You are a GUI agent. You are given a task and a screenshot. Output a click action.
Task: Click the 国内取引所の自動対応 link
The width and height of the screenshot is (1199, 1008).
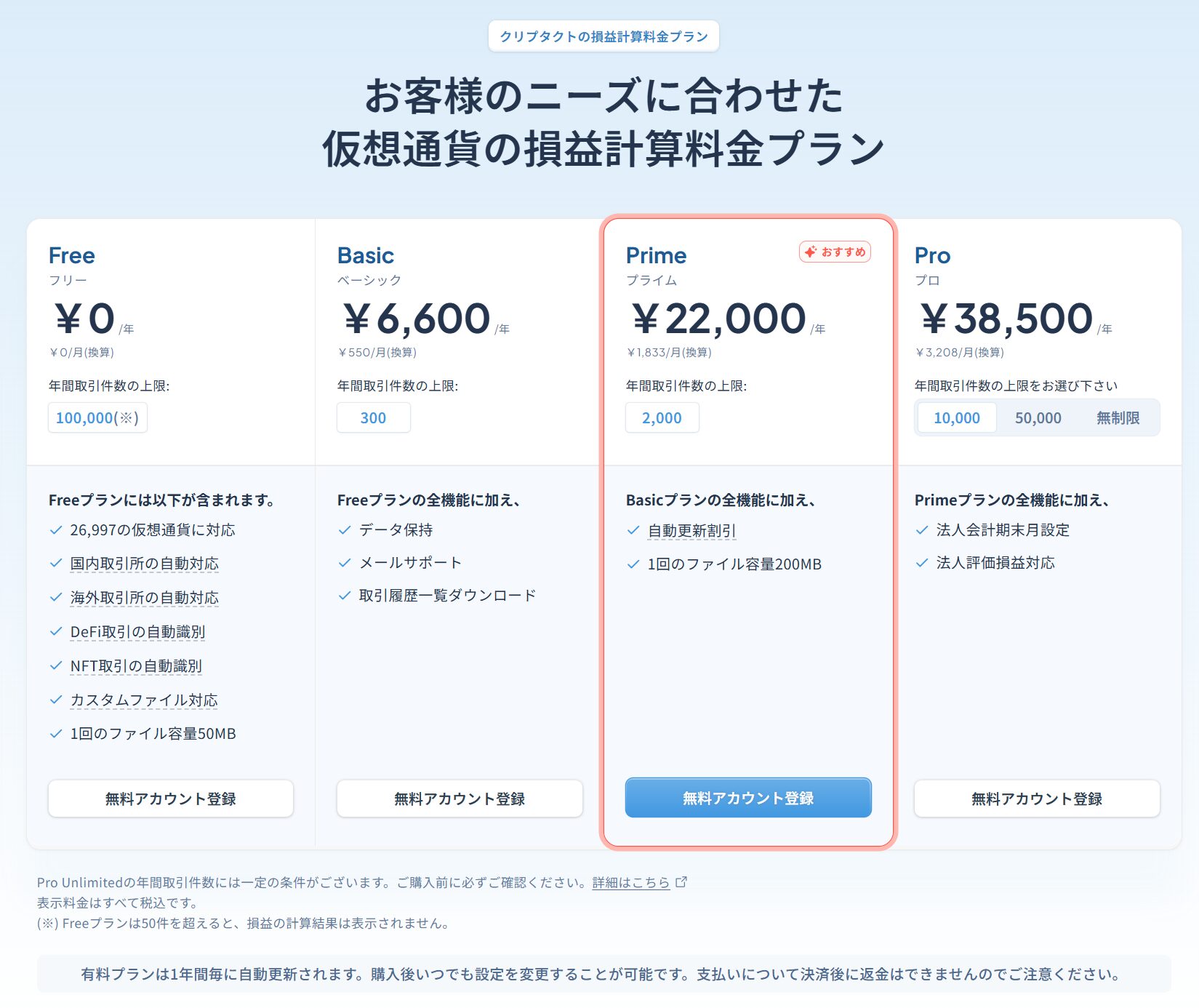tap(143, 564)
